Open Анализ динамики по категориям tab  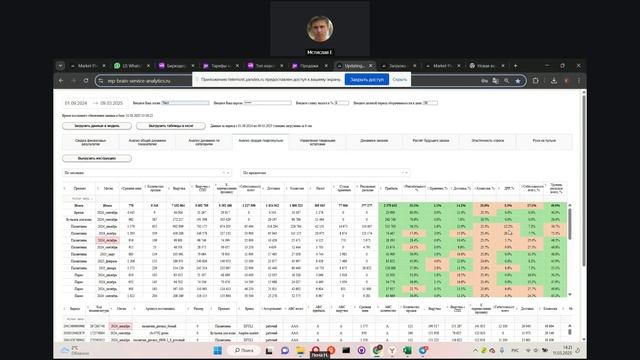coord(204,142)
